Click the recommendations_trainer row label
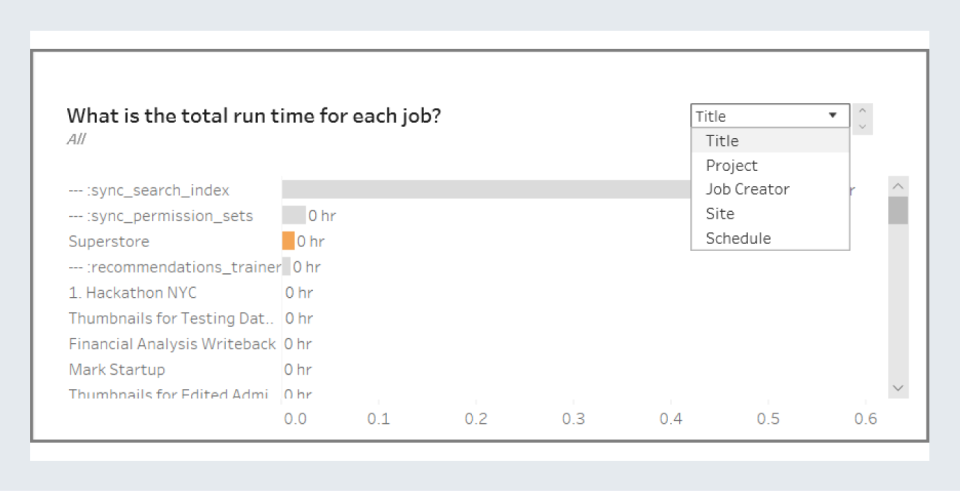The image size is (960, 491). click(x=174, y=267)
